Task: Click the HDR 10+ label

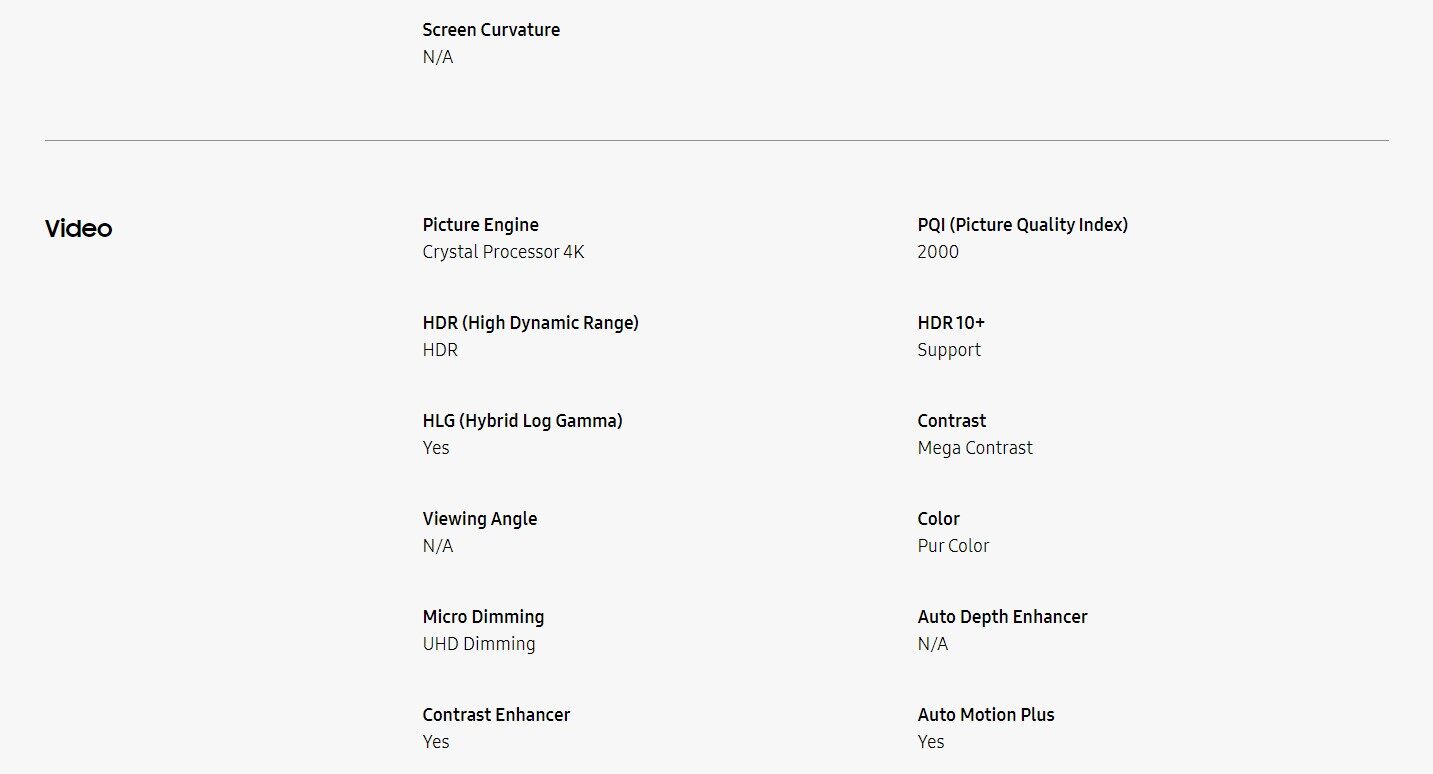Action: point(951,323)
